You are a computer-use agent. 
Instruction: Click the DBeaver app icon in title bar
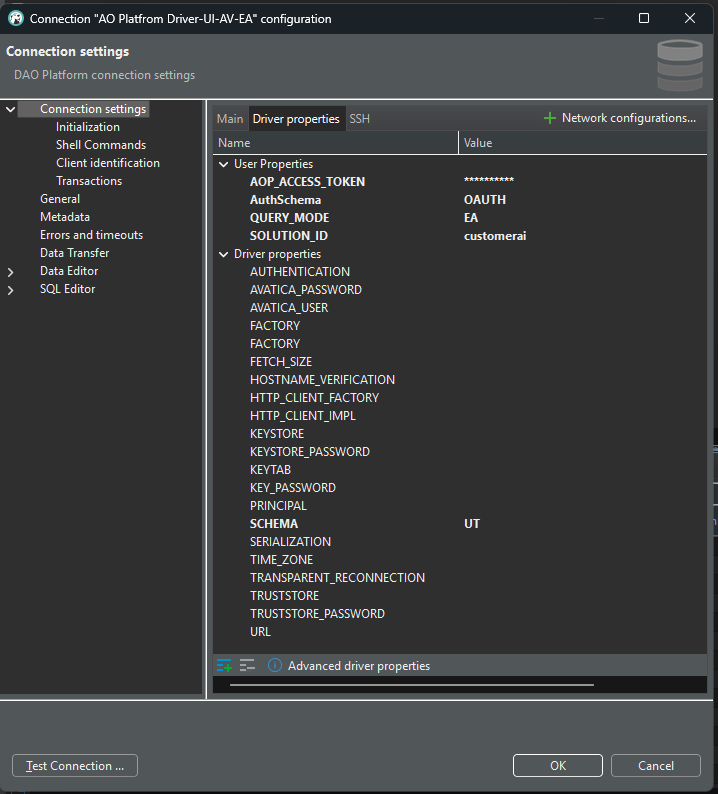[16, 18]
